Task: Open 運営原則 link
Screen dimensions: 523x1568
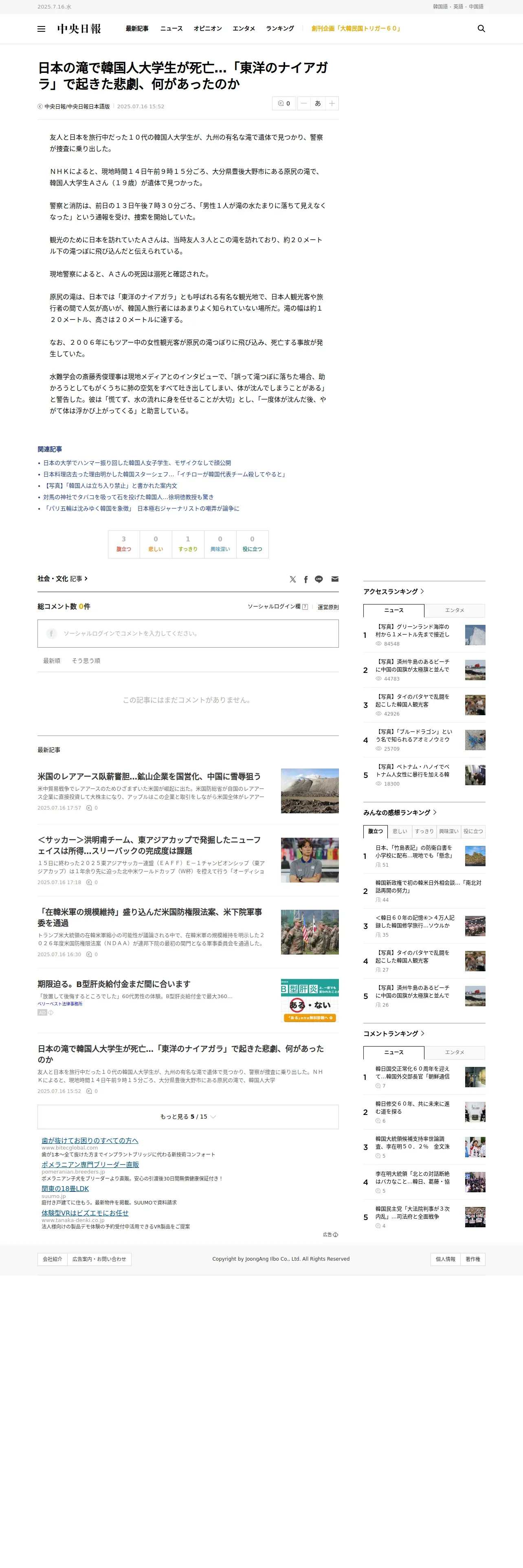Action: [328, 607]
